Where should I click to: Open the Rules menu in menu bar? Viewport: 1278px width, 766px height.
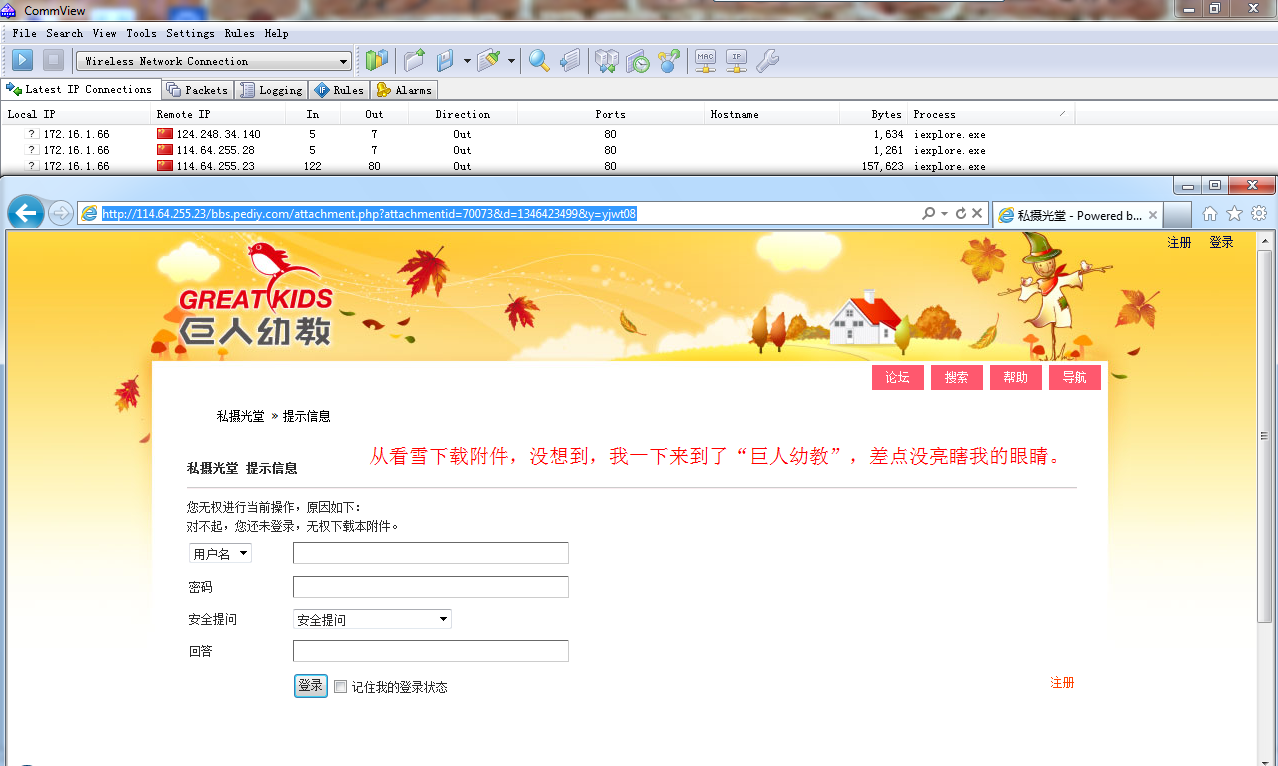tap(240, 33)
